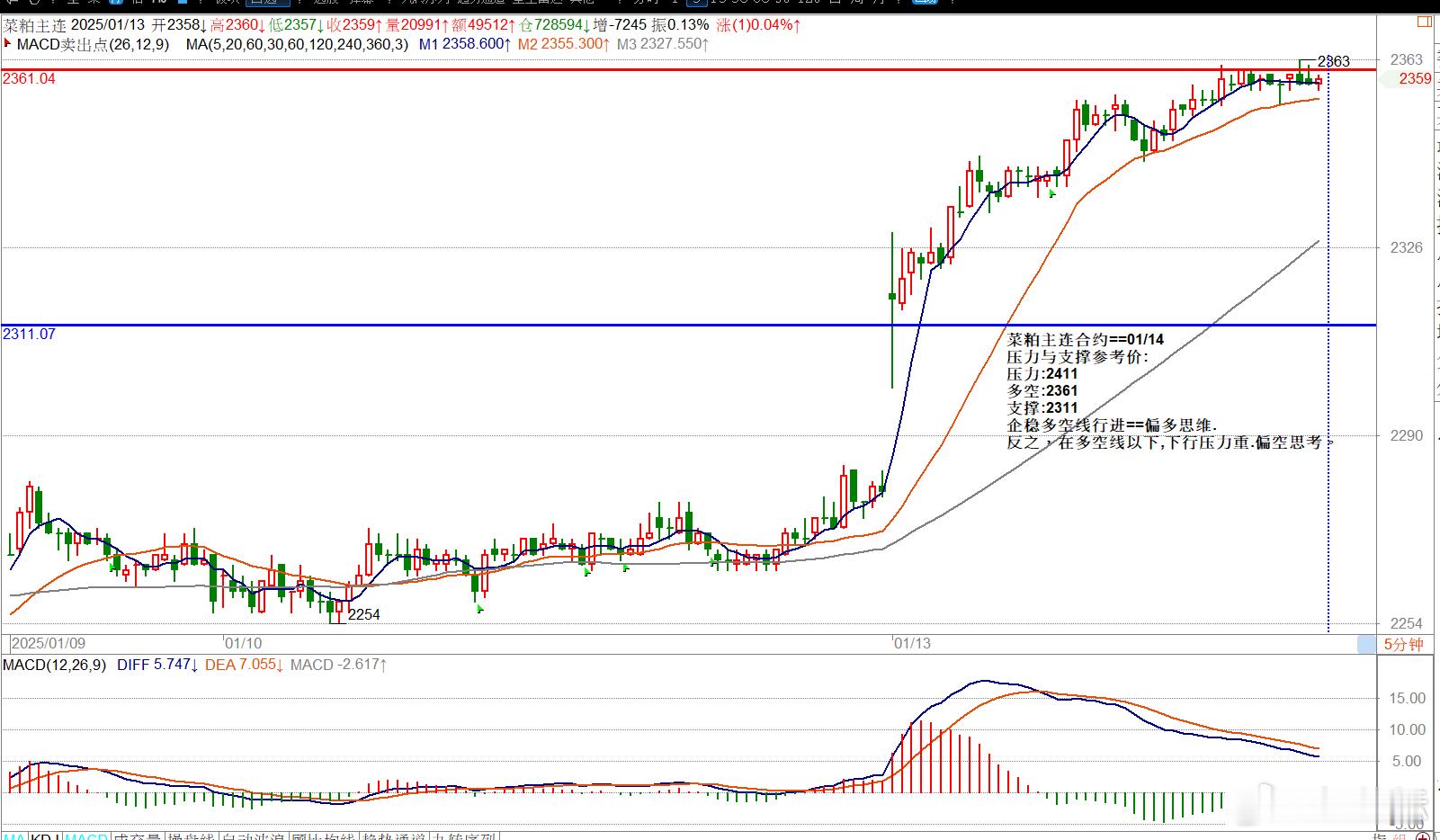Click the 支撑:2311 annotation line
The width and height of the screenshot is (1440, 840).
(x=1042, y=407)
